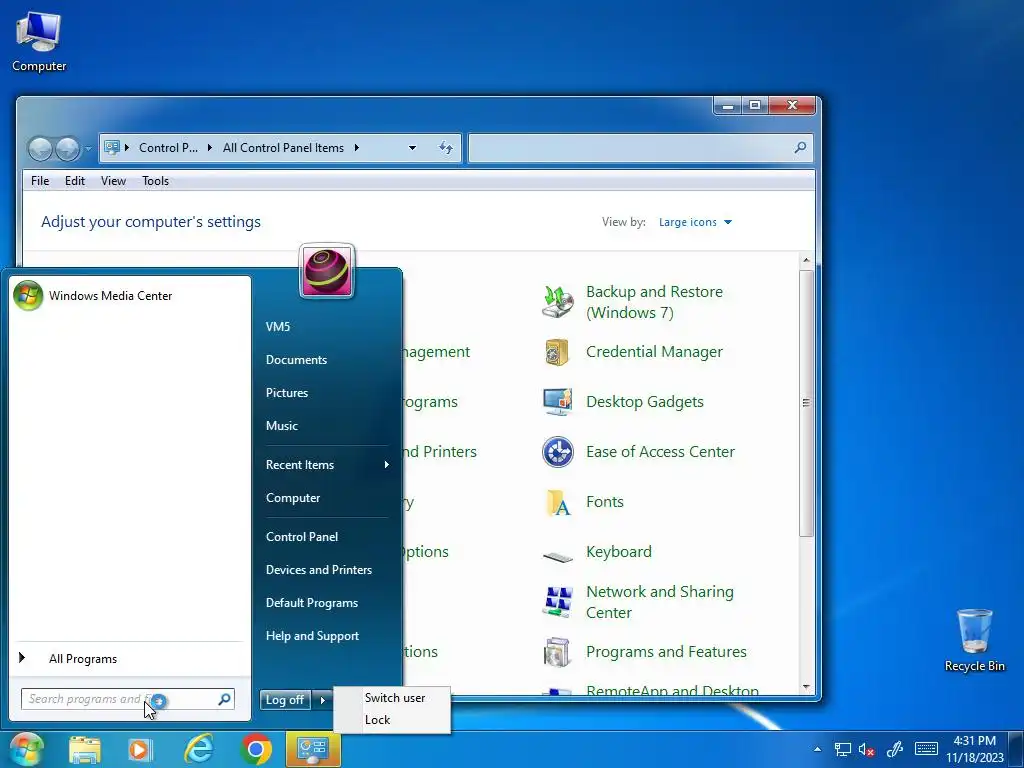Go forward in Control Panel window
The image size is (1024, 768).
(67, 149)
